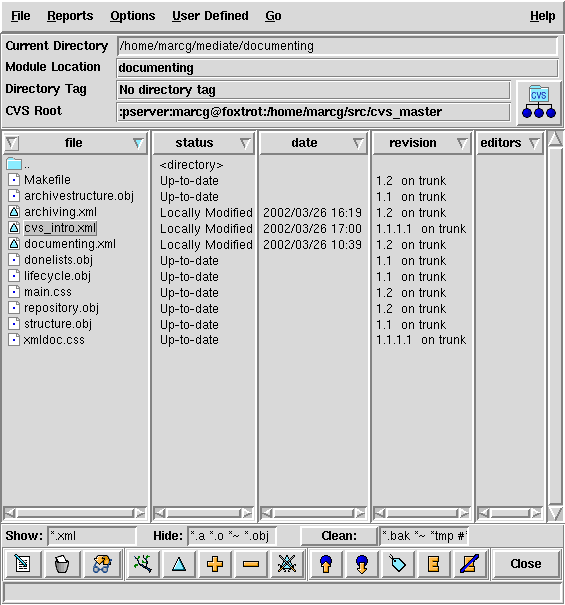Open the Reports menu

[70, 16]
